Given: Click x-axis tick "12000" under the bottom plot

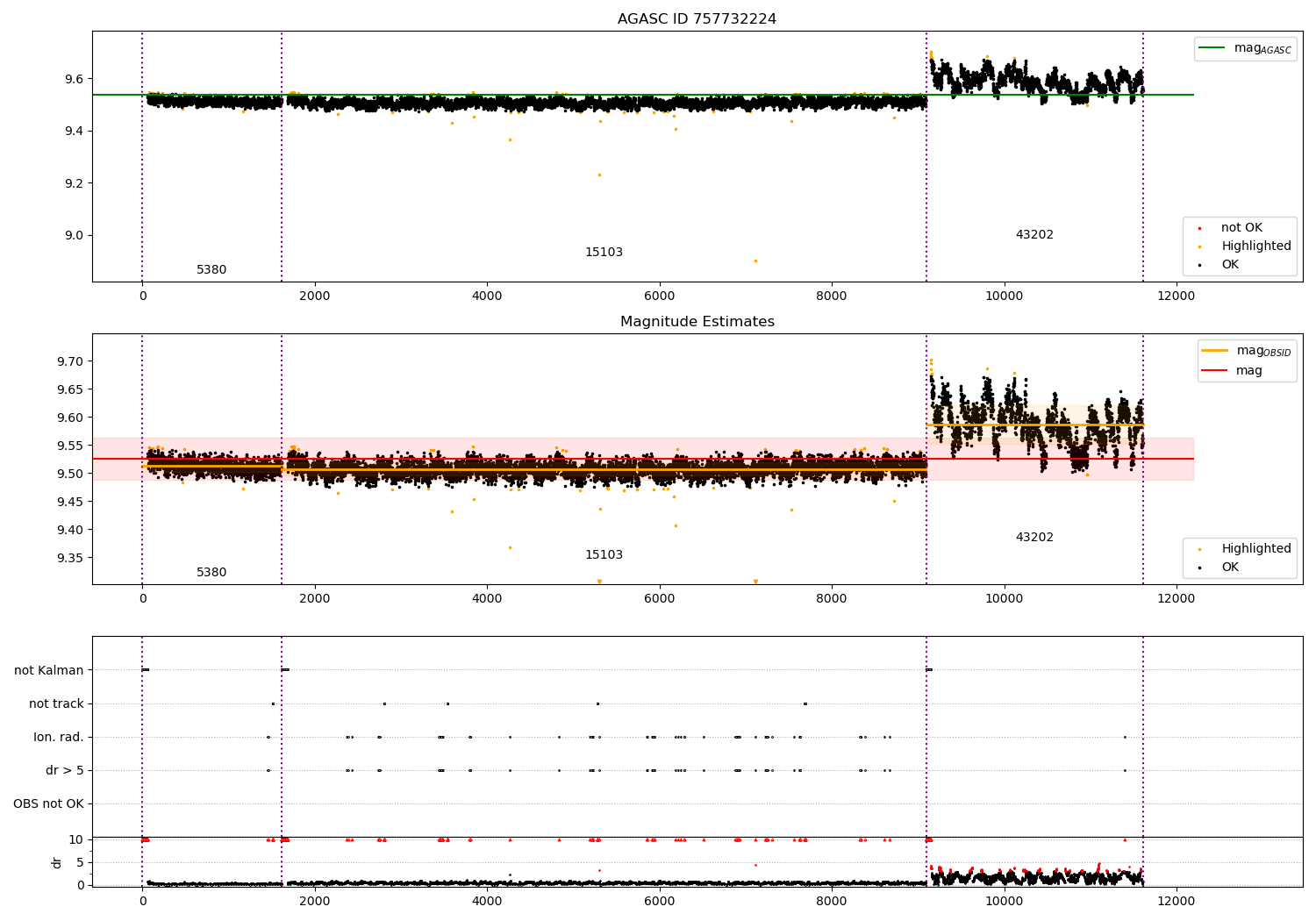Looking at the screenshot, I should coord(1176,901).
